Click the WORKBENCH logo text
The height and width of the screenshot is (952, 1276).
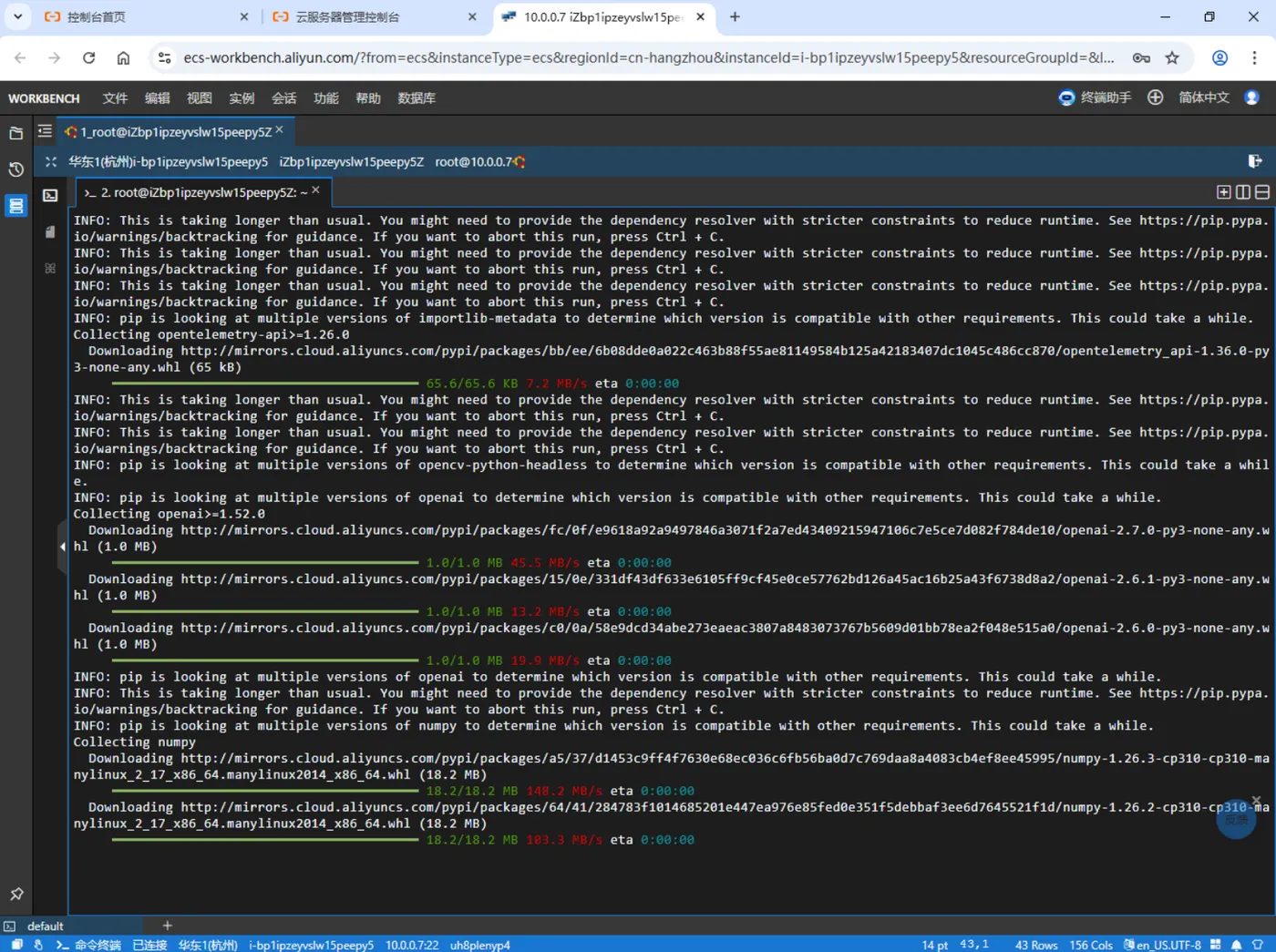click(x=44, y=98)
